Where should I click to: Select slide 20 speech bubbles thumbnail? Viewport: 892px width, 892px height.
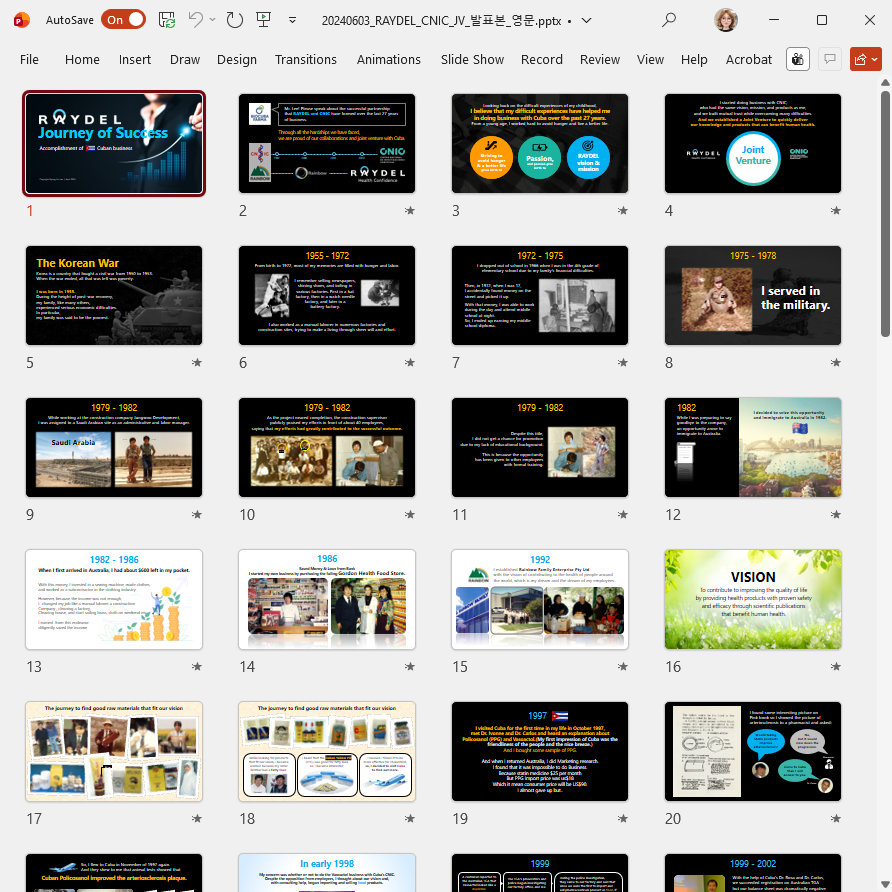(753, 751)
